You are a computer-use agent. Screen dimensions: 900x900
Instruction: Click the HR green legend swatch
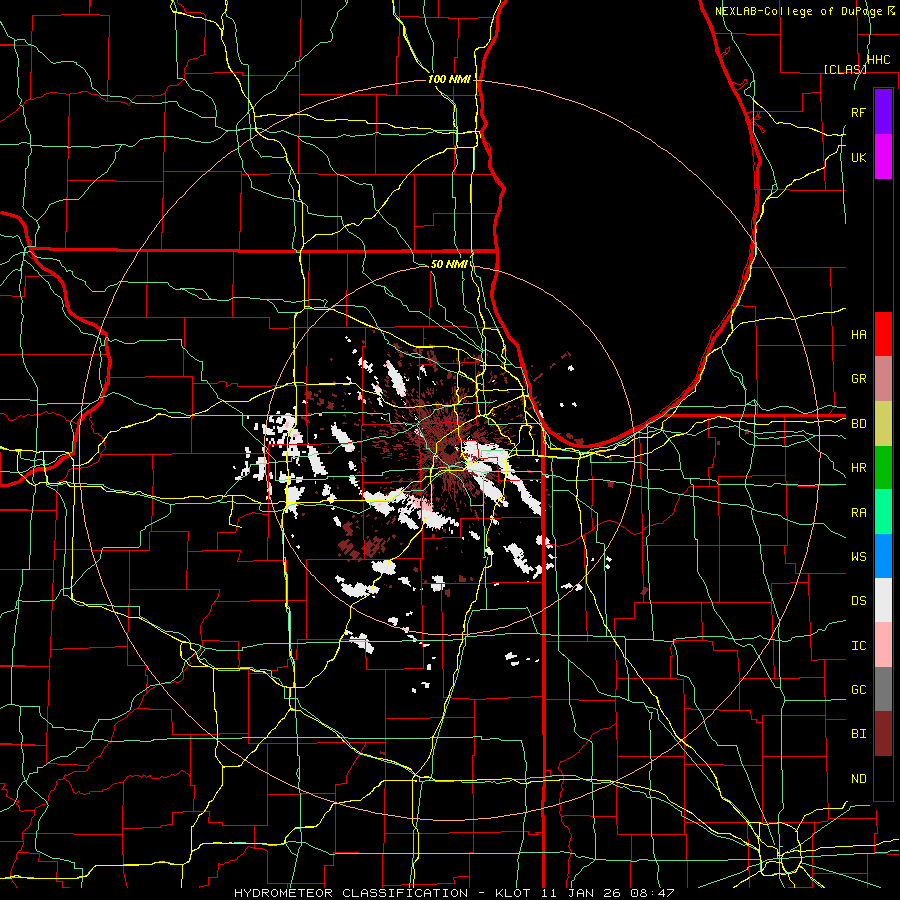[883, 468]
